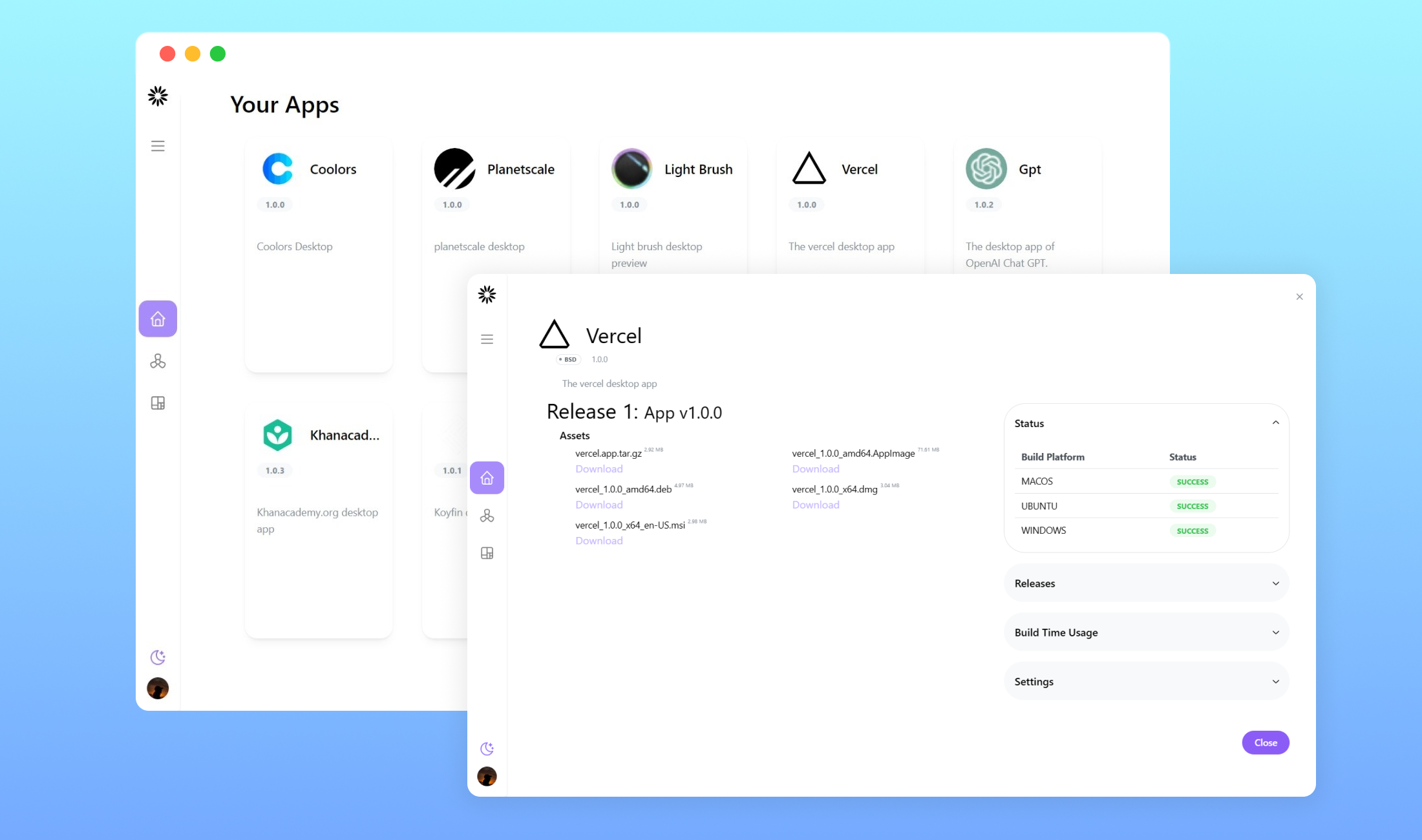Download vercel_1.0.0_x64_en-US.msi
Viewport: 1422px width, 840px height.
pos(599,540)
